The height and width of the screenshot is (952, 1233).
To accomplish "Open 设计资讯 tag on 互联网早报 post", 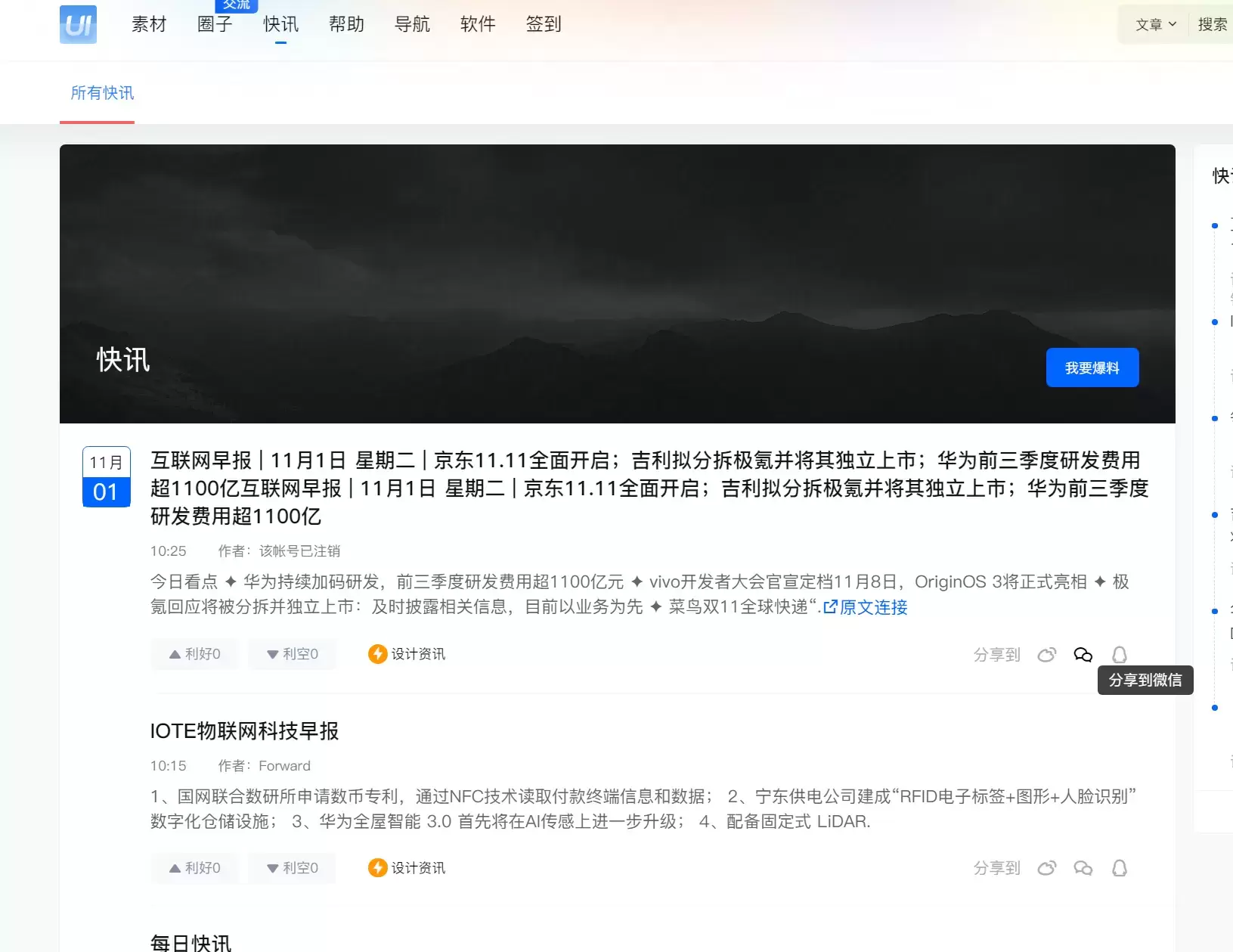I will pyautogui.click(x=418, y=654).
